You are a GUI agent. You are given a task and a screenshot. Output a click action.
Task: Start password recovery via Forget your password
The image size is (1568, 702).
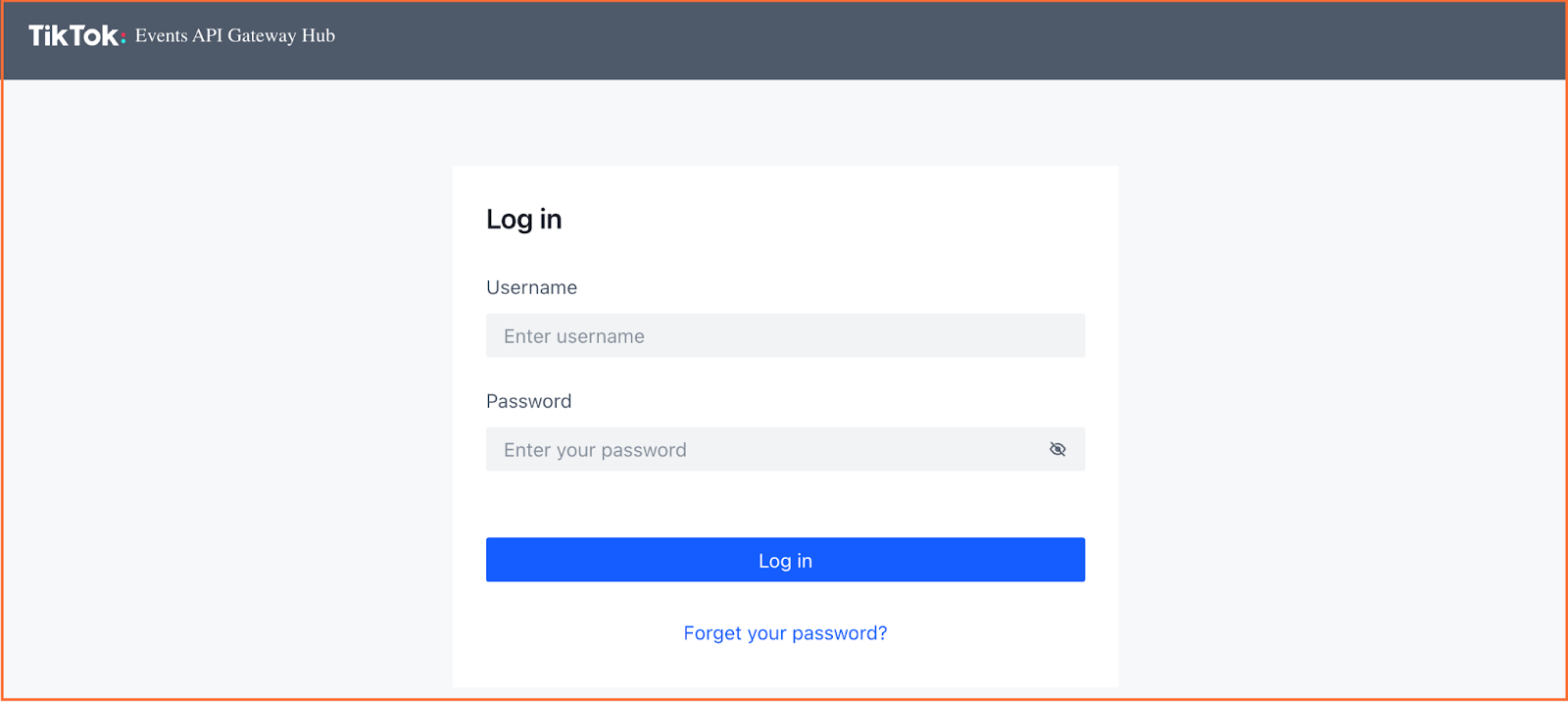coord(785,633)
